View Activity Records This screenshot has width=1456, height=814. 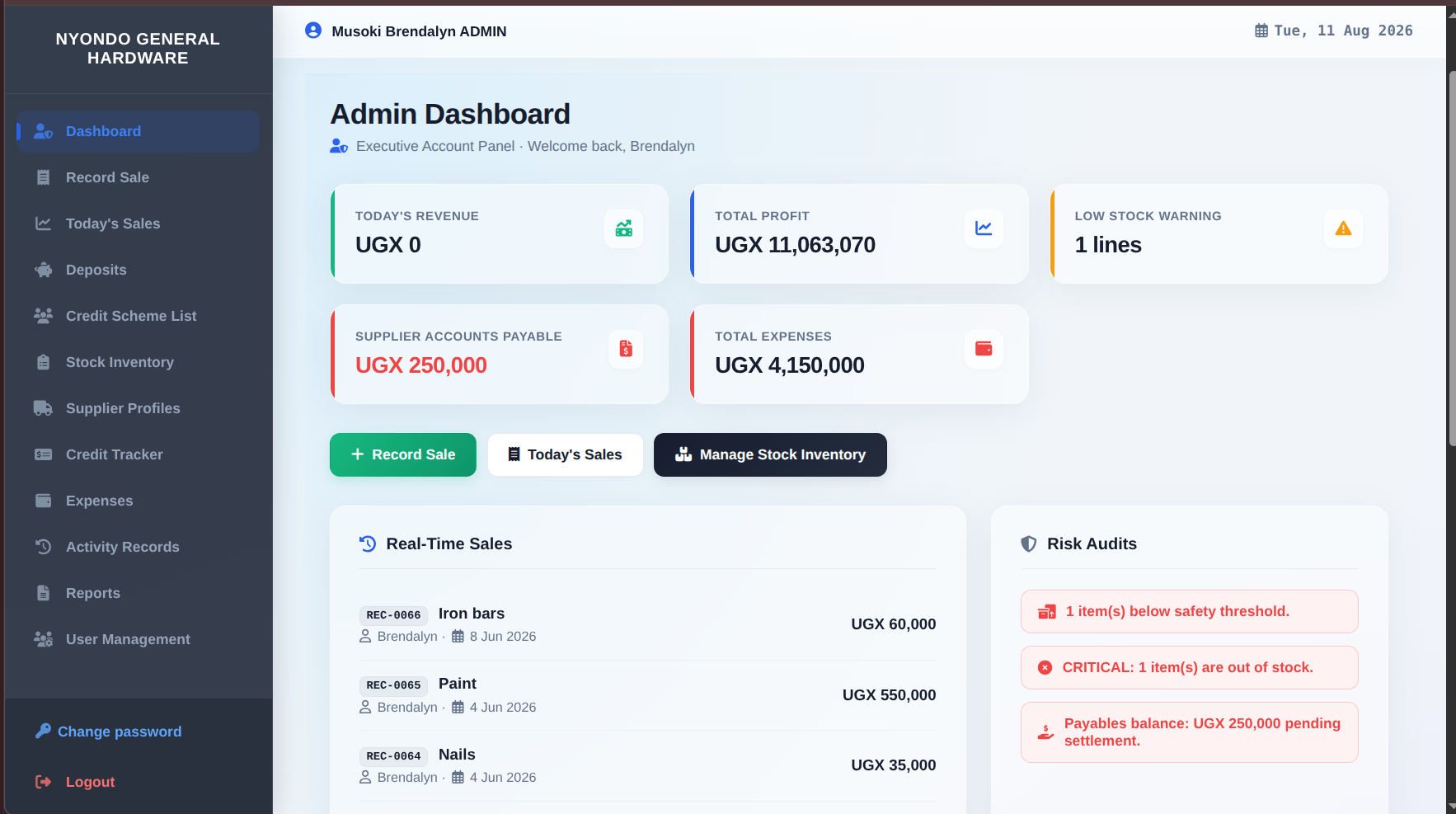click(138, 547)
